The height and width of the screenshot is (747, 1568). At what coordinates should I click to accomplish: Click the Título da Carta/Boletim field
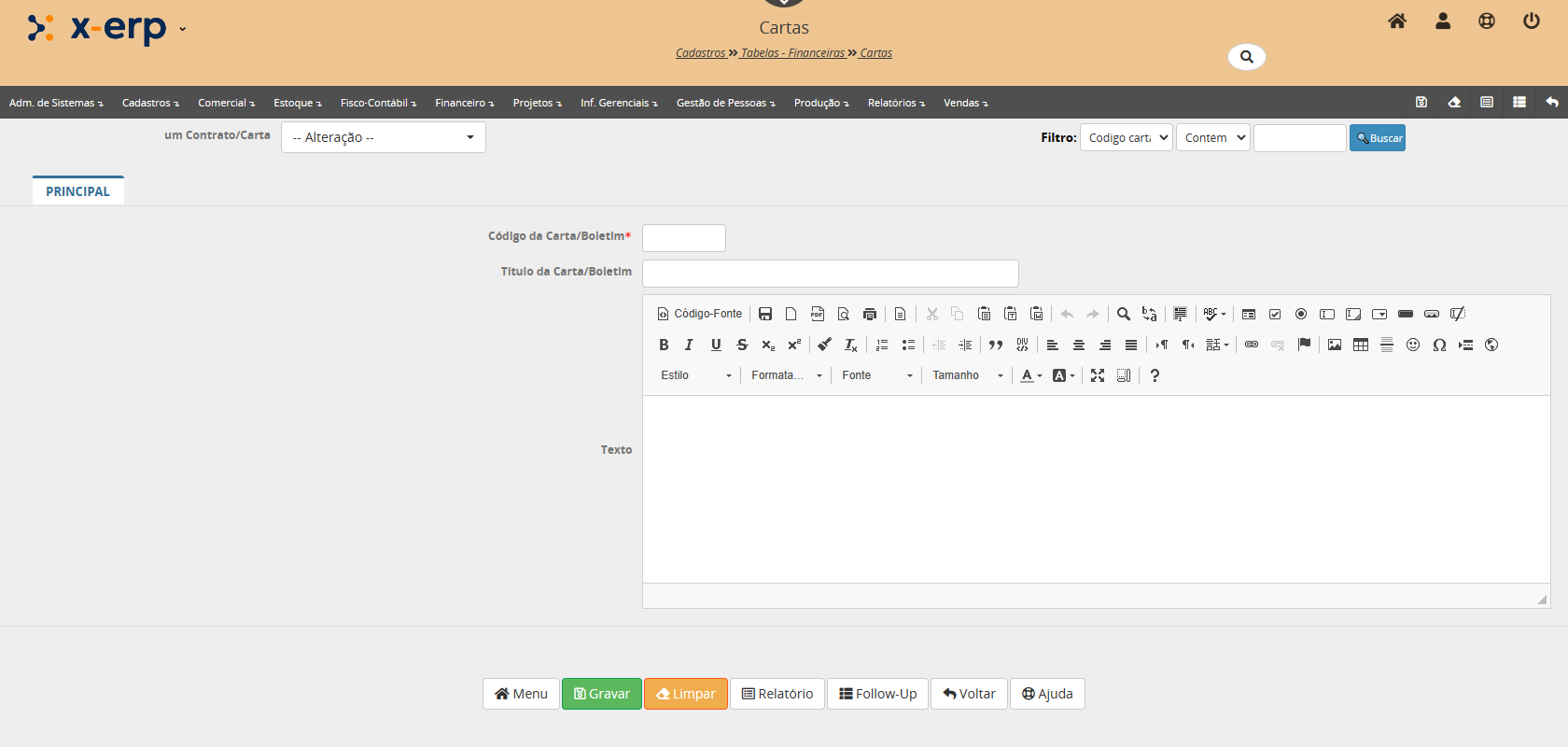tap(830, 274)
